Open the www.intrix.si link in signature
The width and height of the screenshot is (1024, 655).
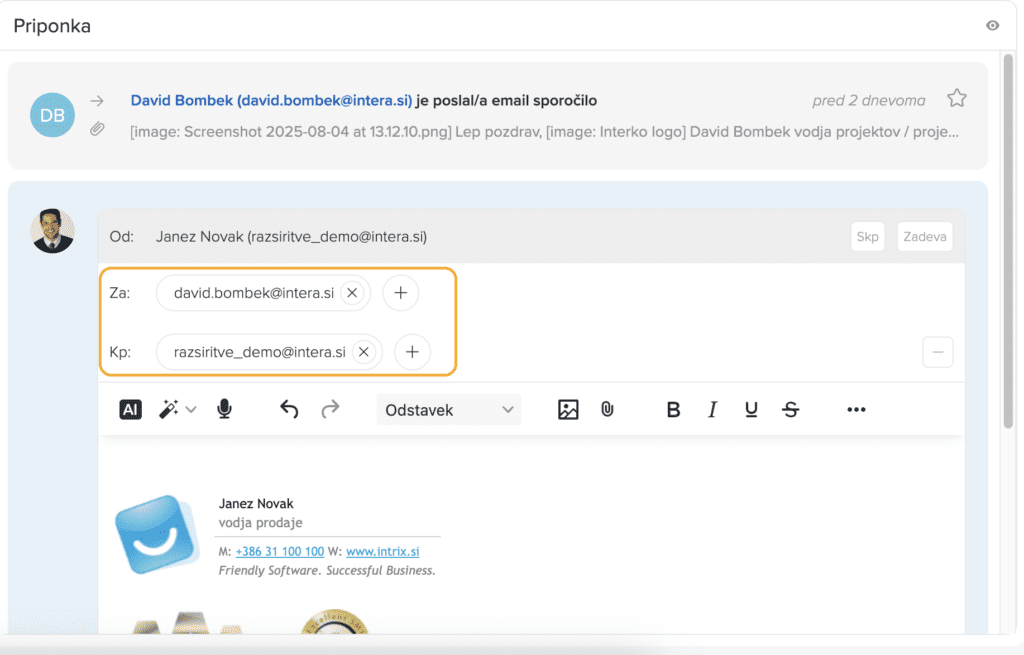tap(382, 551)
